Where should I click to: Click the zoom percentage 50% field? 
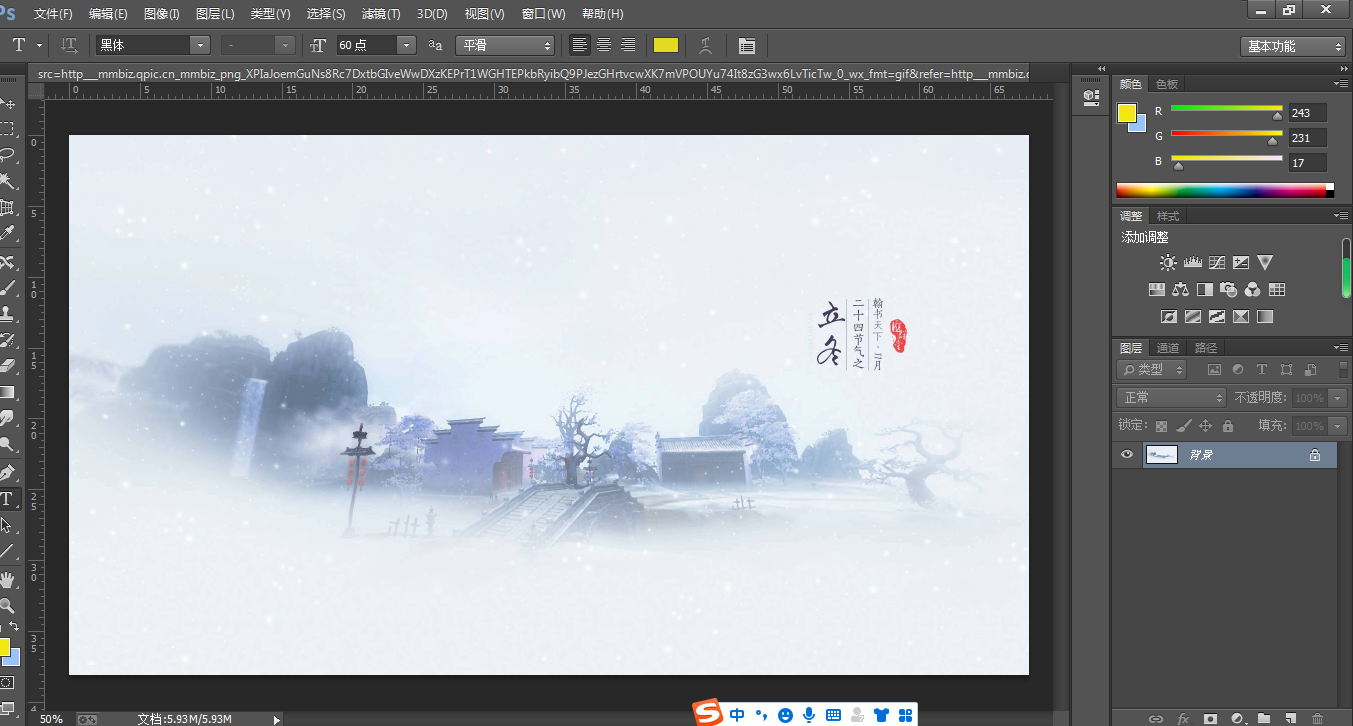point(52,719)
